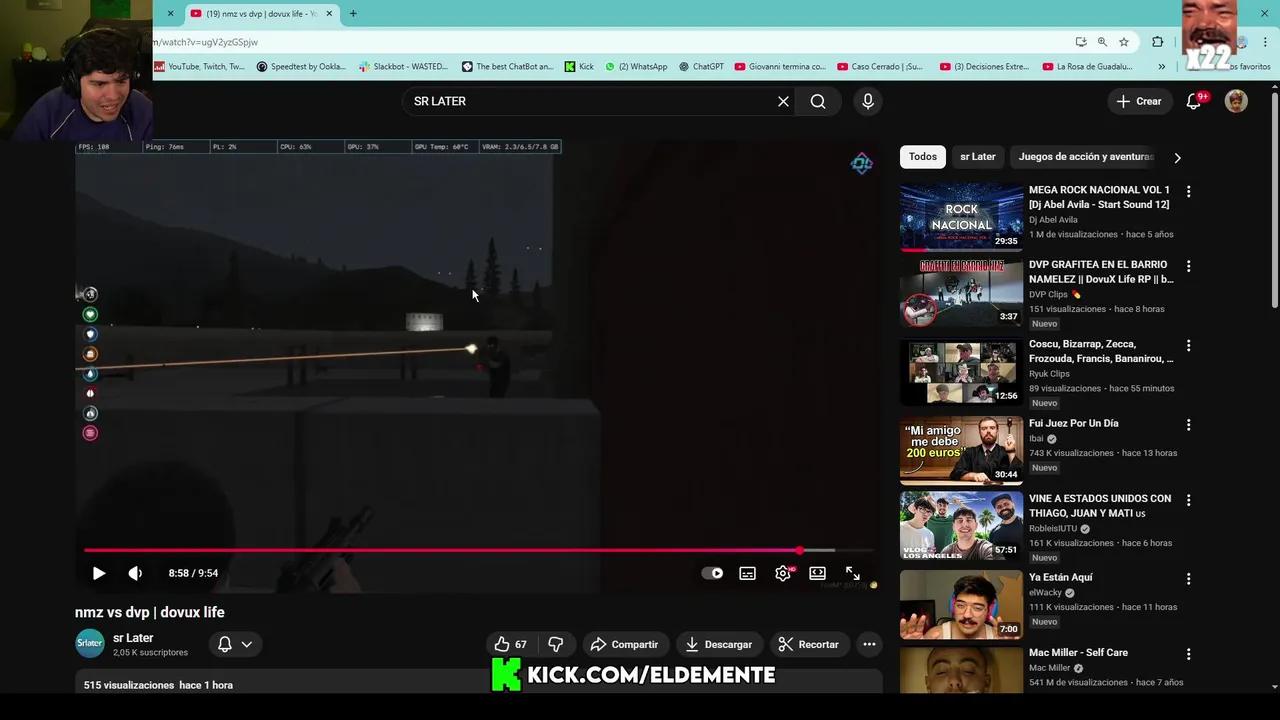Viewport: 1280px width, 720px height.
Task: Expand the notification preferences chevron next to the bell
Action: 246,644
